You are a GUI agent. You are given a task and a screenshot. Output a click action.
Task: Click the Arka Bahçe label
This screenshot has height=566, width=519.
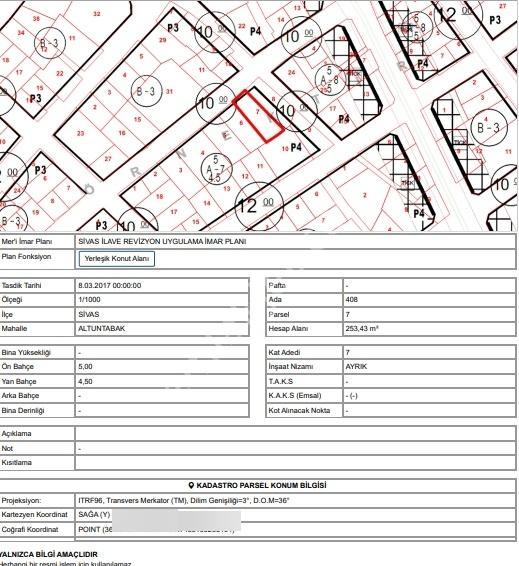(x=20, y=396)
